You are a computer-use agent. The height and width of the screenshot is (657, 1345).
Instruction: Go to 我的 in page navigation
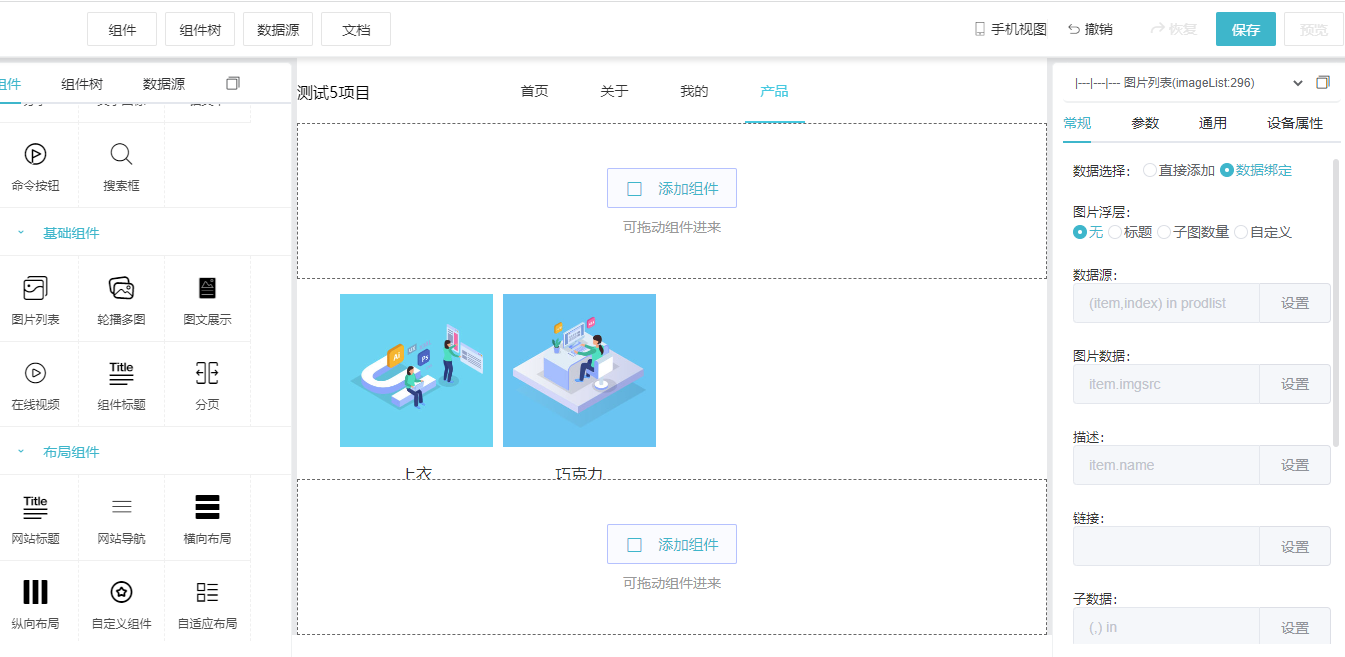coord(694,91)
